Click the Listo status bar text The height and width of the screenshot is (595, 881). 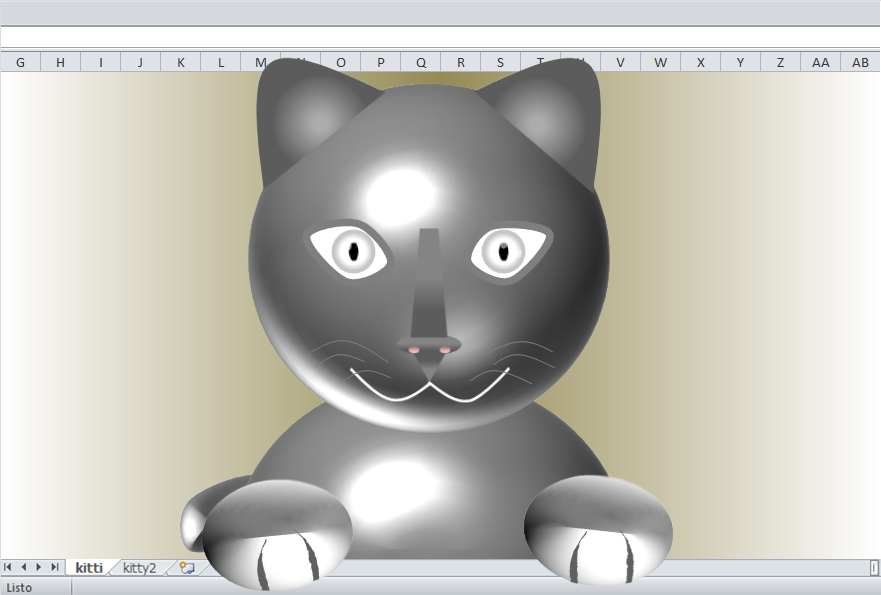(19, 588)
